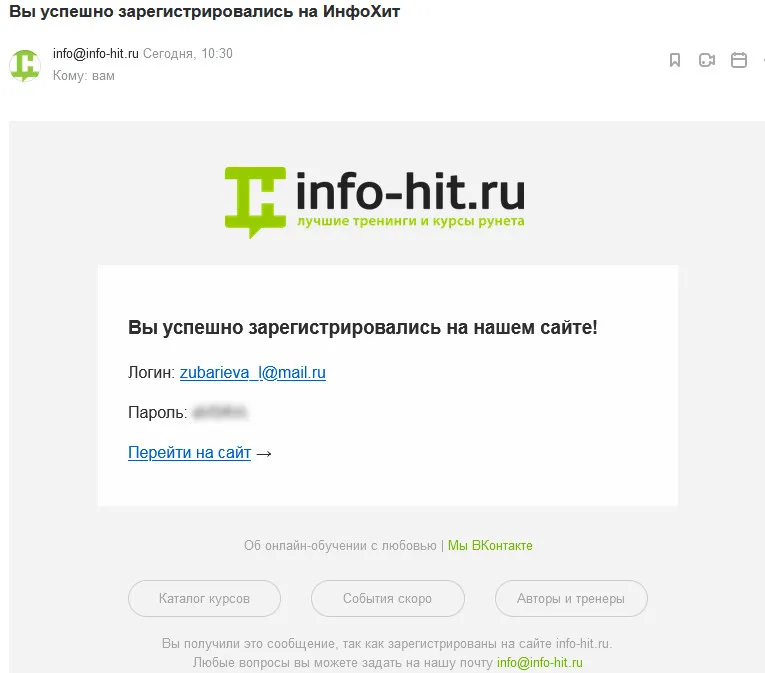Click sender address info@info-hit.ru in header
The image size is (765, 673).
tap(96, 53)
